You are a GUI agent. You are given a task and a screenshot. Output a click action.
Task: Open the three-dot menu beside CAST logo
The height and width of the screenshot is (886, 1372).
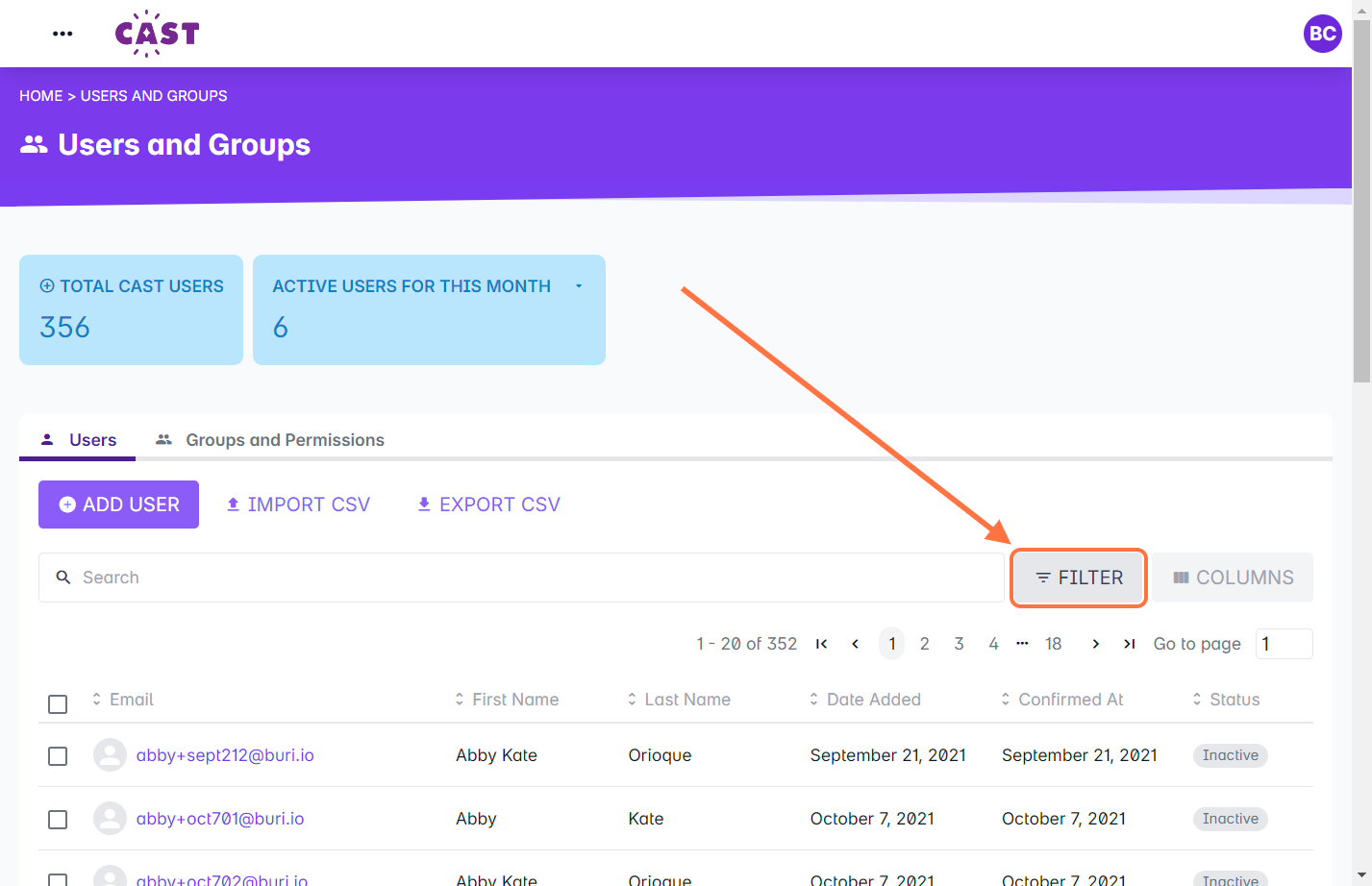click(x=62, y=34)
